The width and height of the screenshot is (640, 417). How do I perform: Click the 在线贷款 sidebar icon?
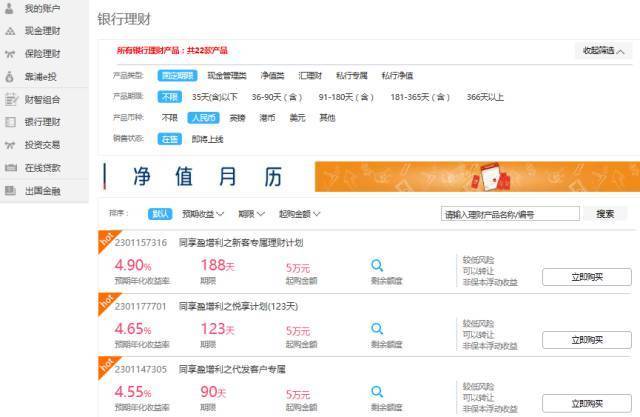(x=10, y=168)
